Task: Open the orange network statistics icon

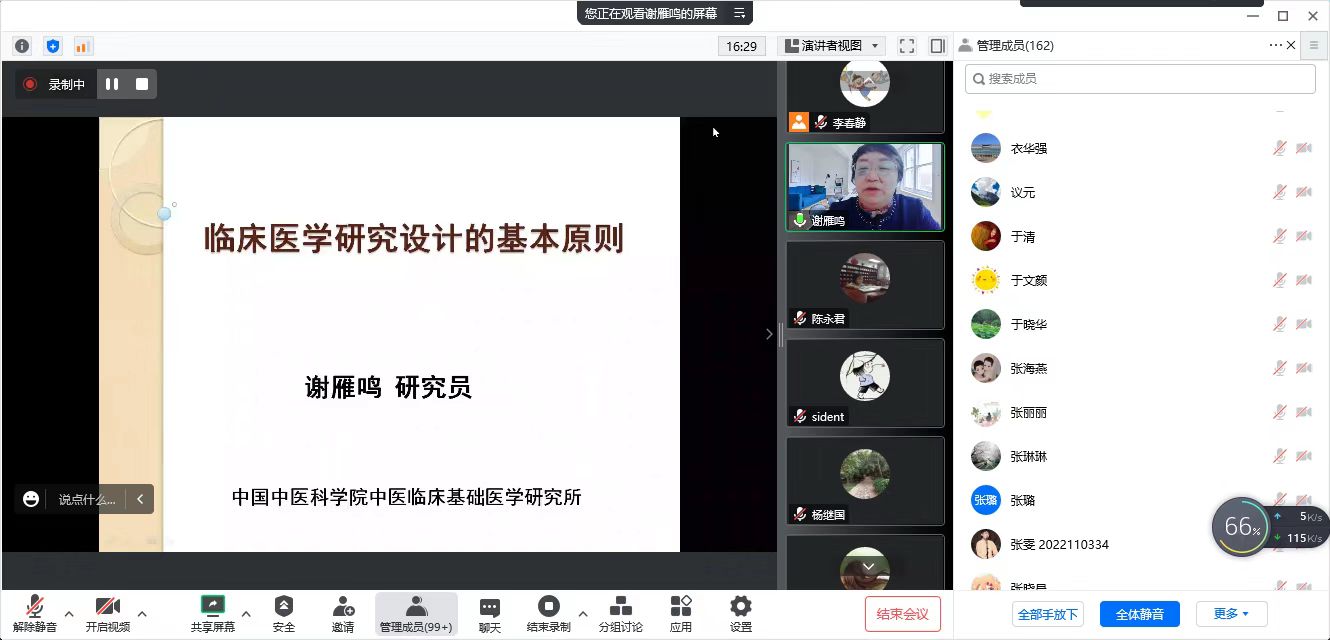Action: 83,46
